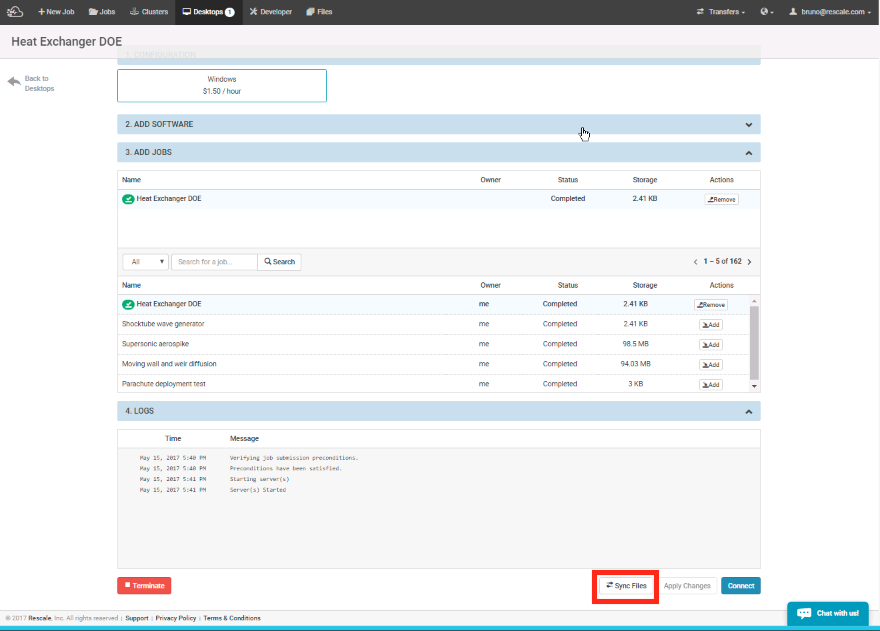Expand the Add Software section

[748, 125]
